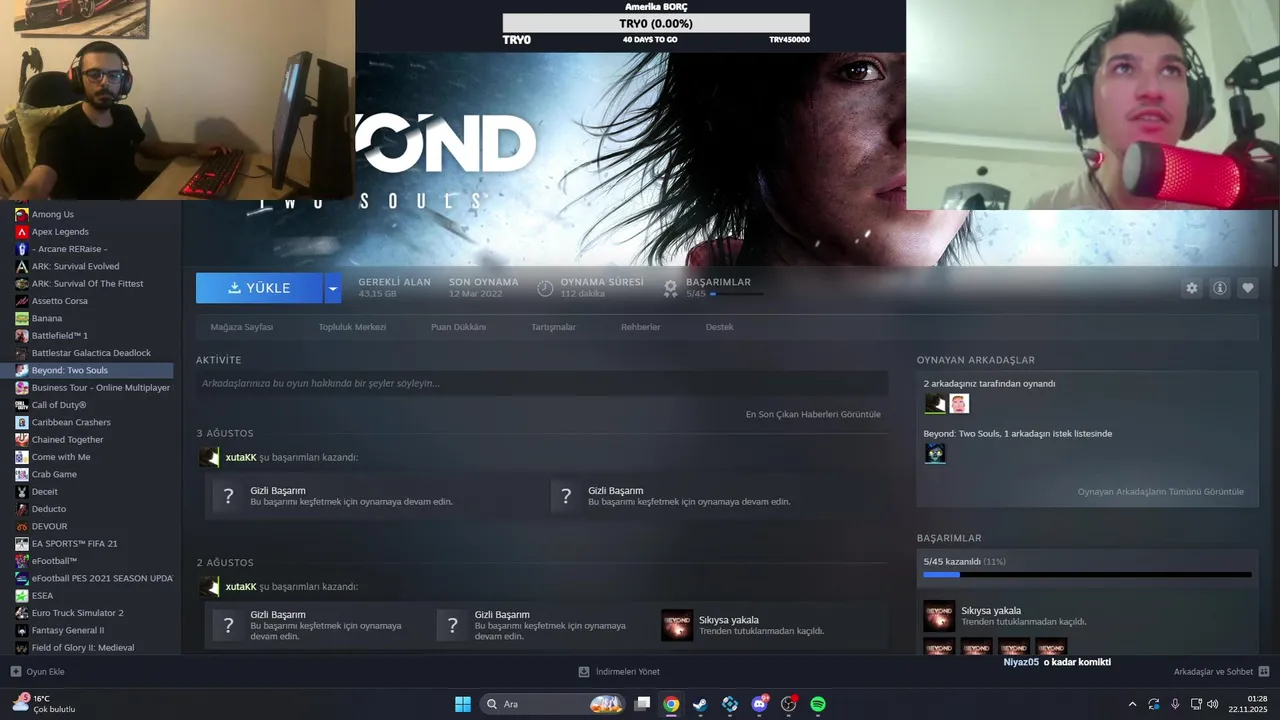Click the page vertical scrollbar
The image size is (1280, 720).
coord(1275,238)
